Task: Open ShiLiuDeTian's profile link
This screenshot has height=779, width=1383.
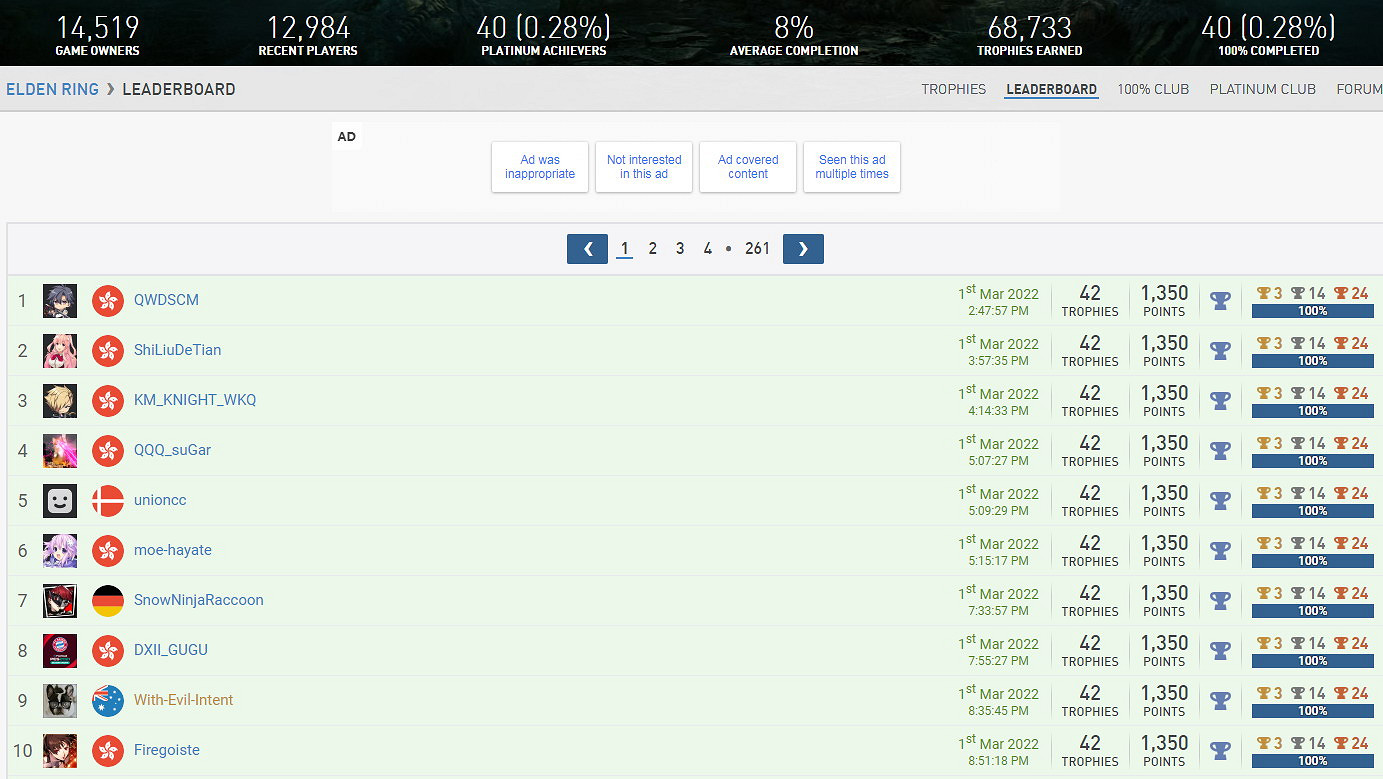Action: coord(177,350)
